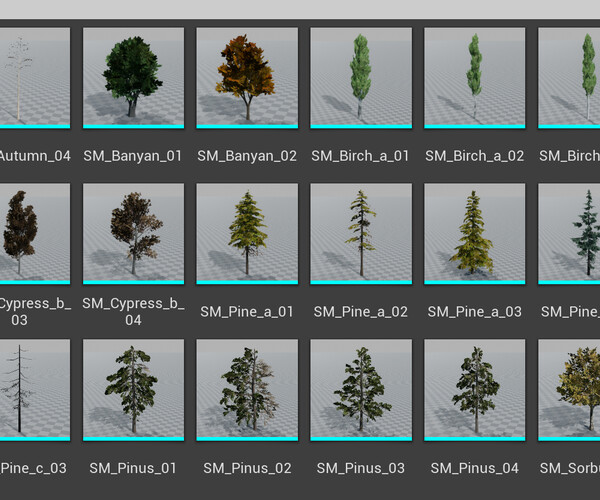
Task: Select the SM_Banyan_01 tree asset
Action: click(x=133, y=78)
